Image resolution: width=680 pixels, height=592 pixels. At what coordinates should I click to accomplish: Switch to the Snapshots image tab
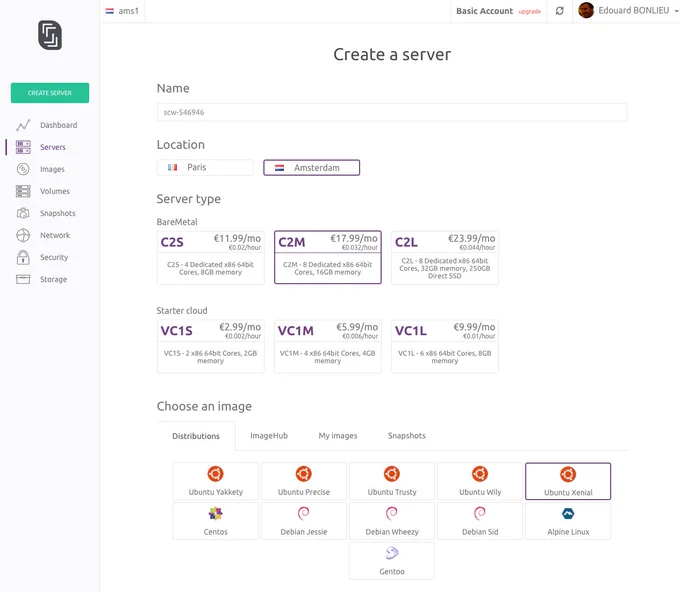407,435
